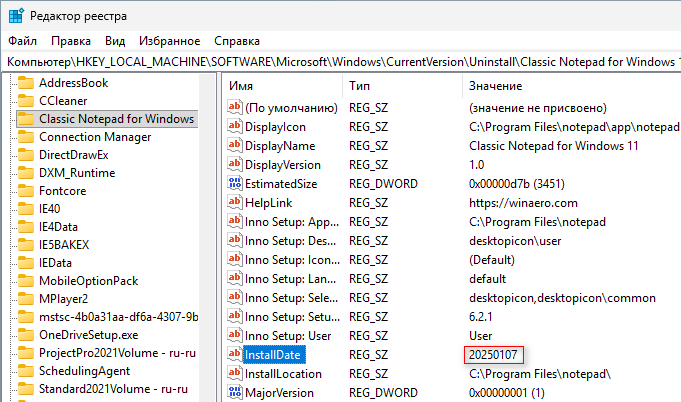The height and width of the screenshot is (402, 681).
Task: Click the string icon of HelpLink value
Action: point(235,202)
